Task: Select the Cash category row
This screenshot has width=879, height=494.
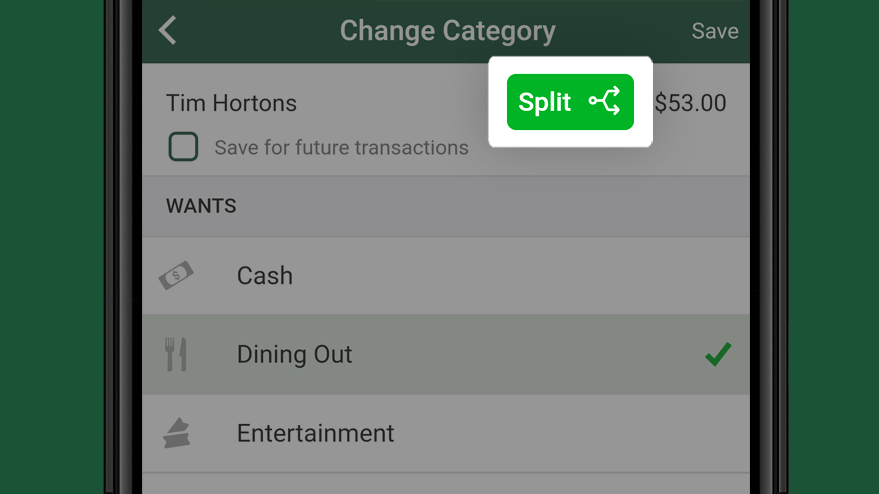Action: coord(446,275)
